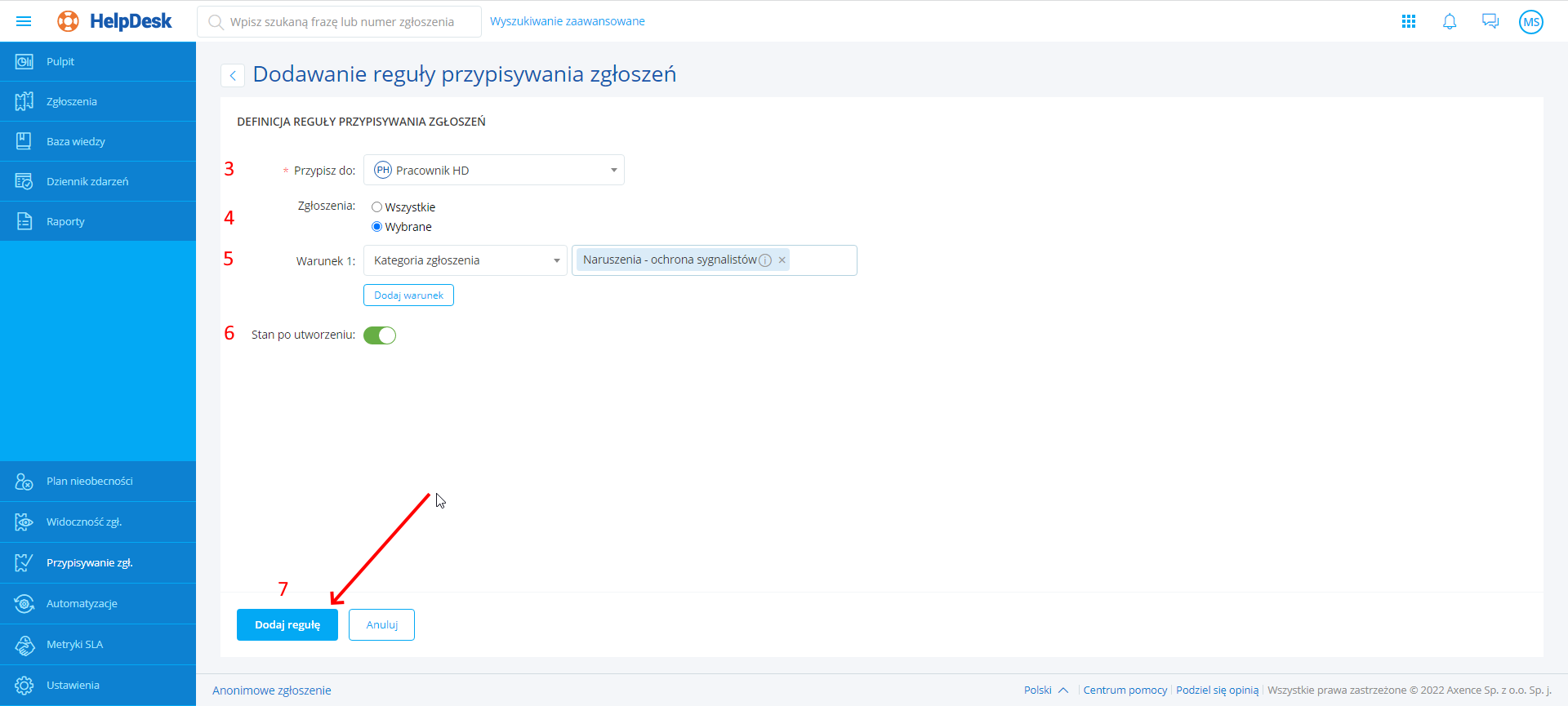Image resolution: width=1568 pixels, height=706 pixels.
Task: Select the Wszystkie radio option
Action: pyautogui.click(x=377, y=207)
